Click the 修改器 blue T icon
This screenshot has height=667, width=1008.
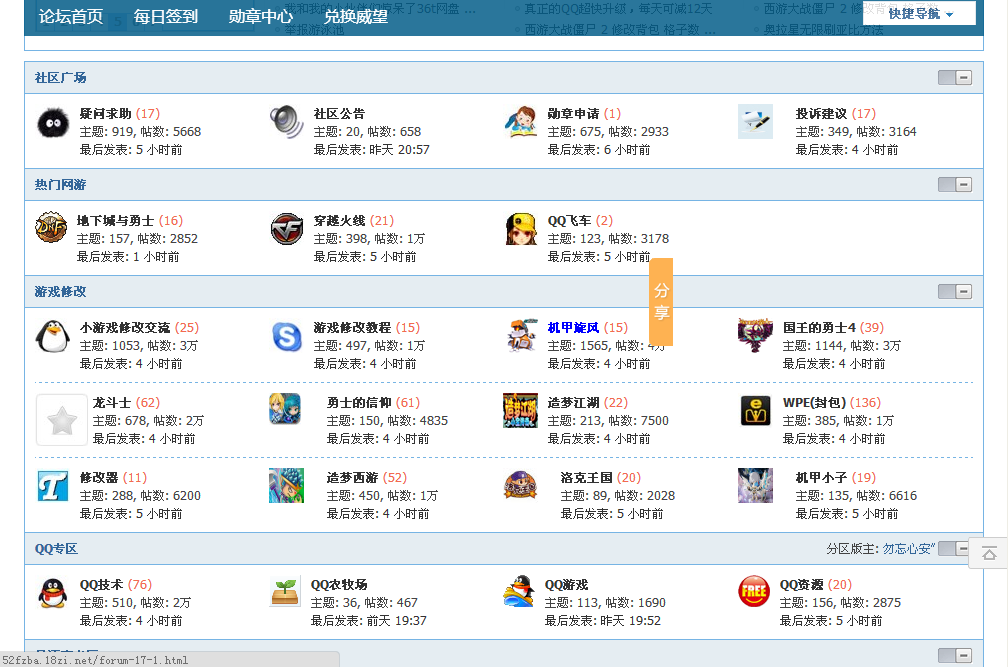(52, 486)
